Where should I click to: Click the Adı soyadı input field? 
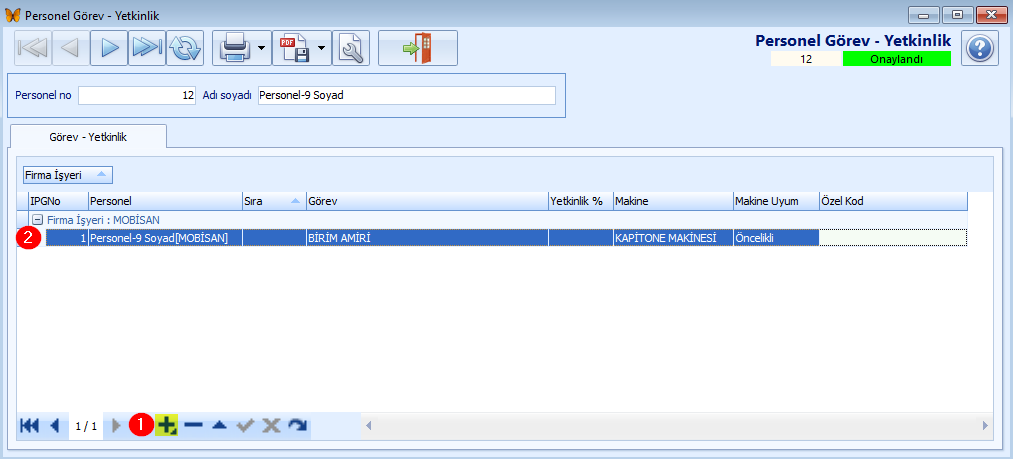[x=406, y=95]
